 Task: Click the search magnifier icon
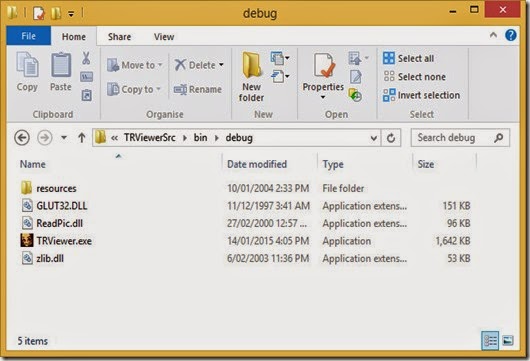[498, 138]
